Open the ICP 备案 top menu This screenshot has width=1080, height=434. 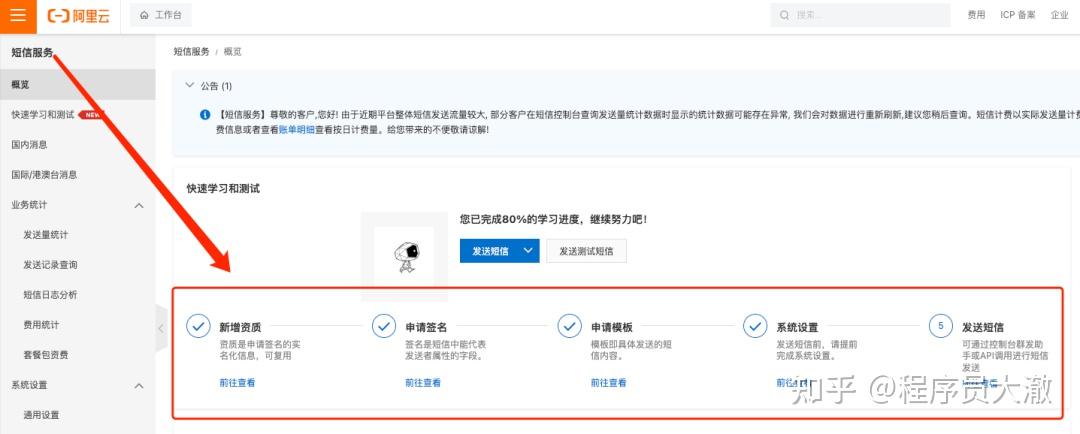tap(1017, 15)
